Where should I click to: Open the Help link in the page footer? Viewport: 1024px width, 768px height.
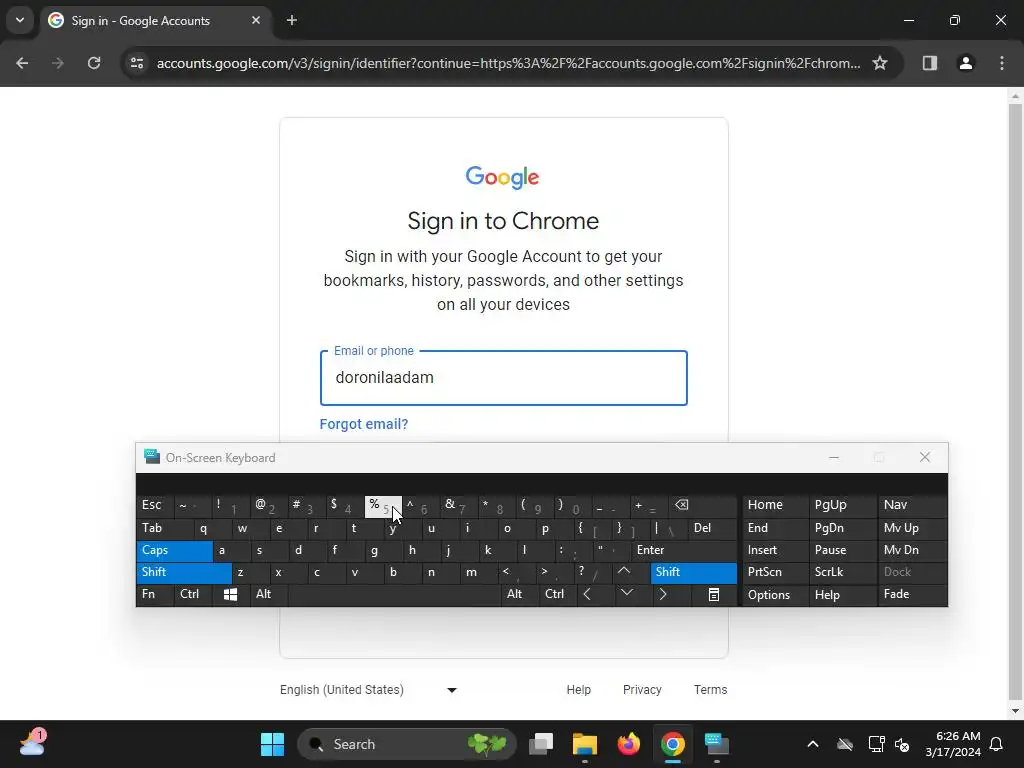pos(579,690)
